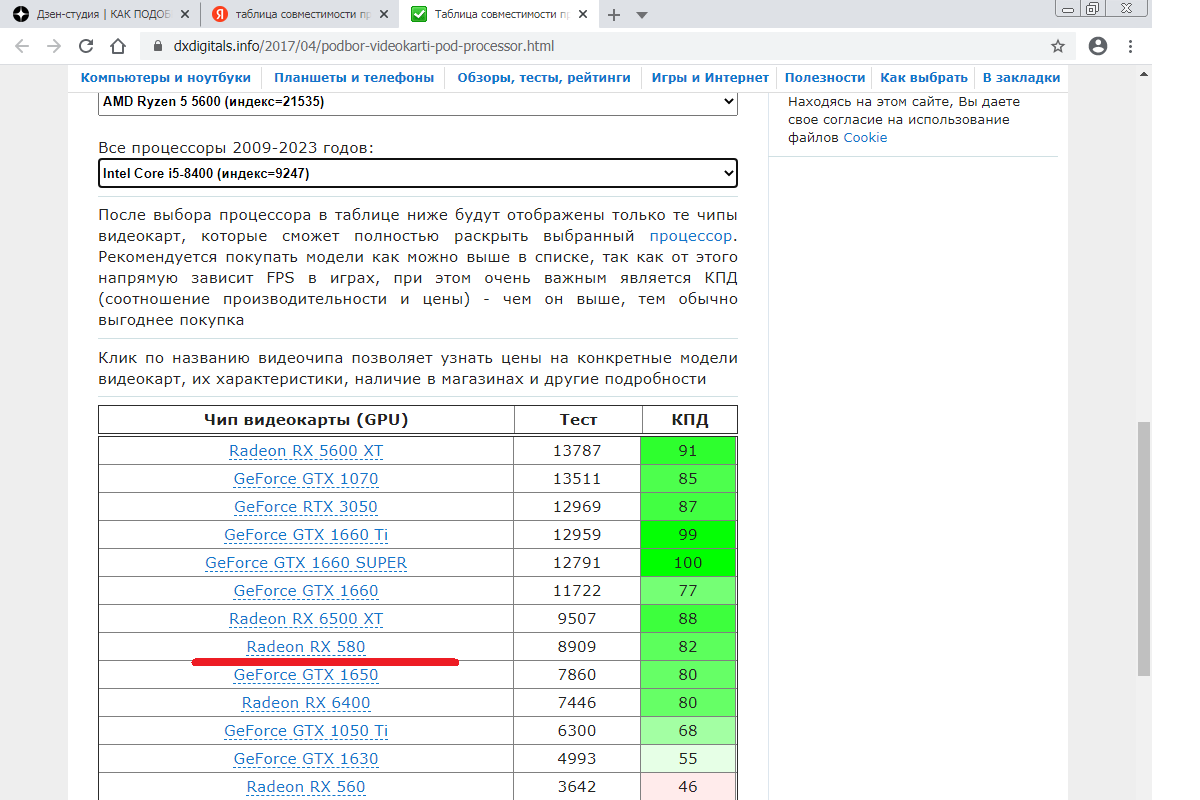Open Планшеты и телефоны menu
This screenshot has width=1200, height=800.
tap(354, 77)
